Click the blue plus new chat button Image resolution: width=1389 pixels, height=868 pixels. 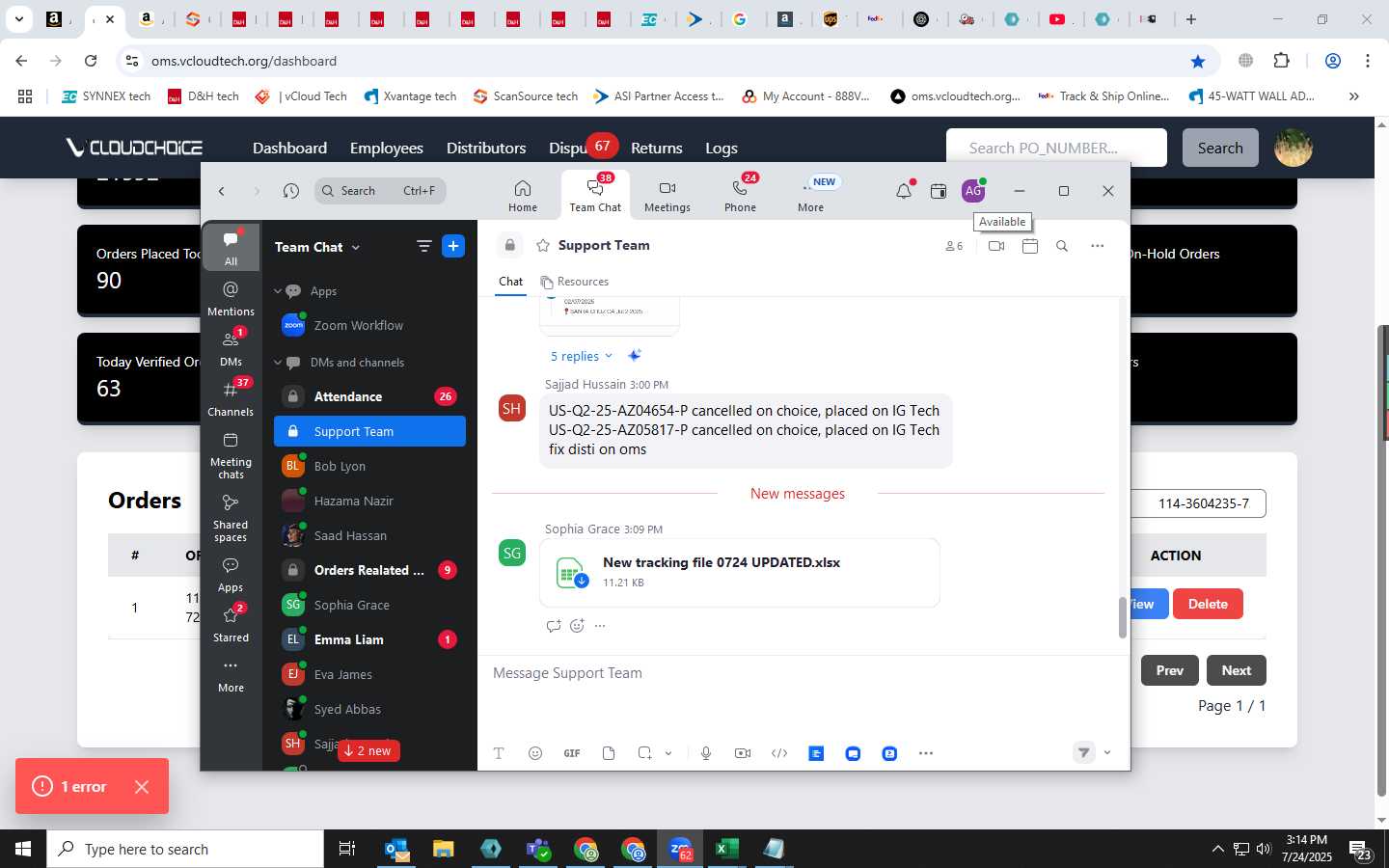click(x=453, y=246)
